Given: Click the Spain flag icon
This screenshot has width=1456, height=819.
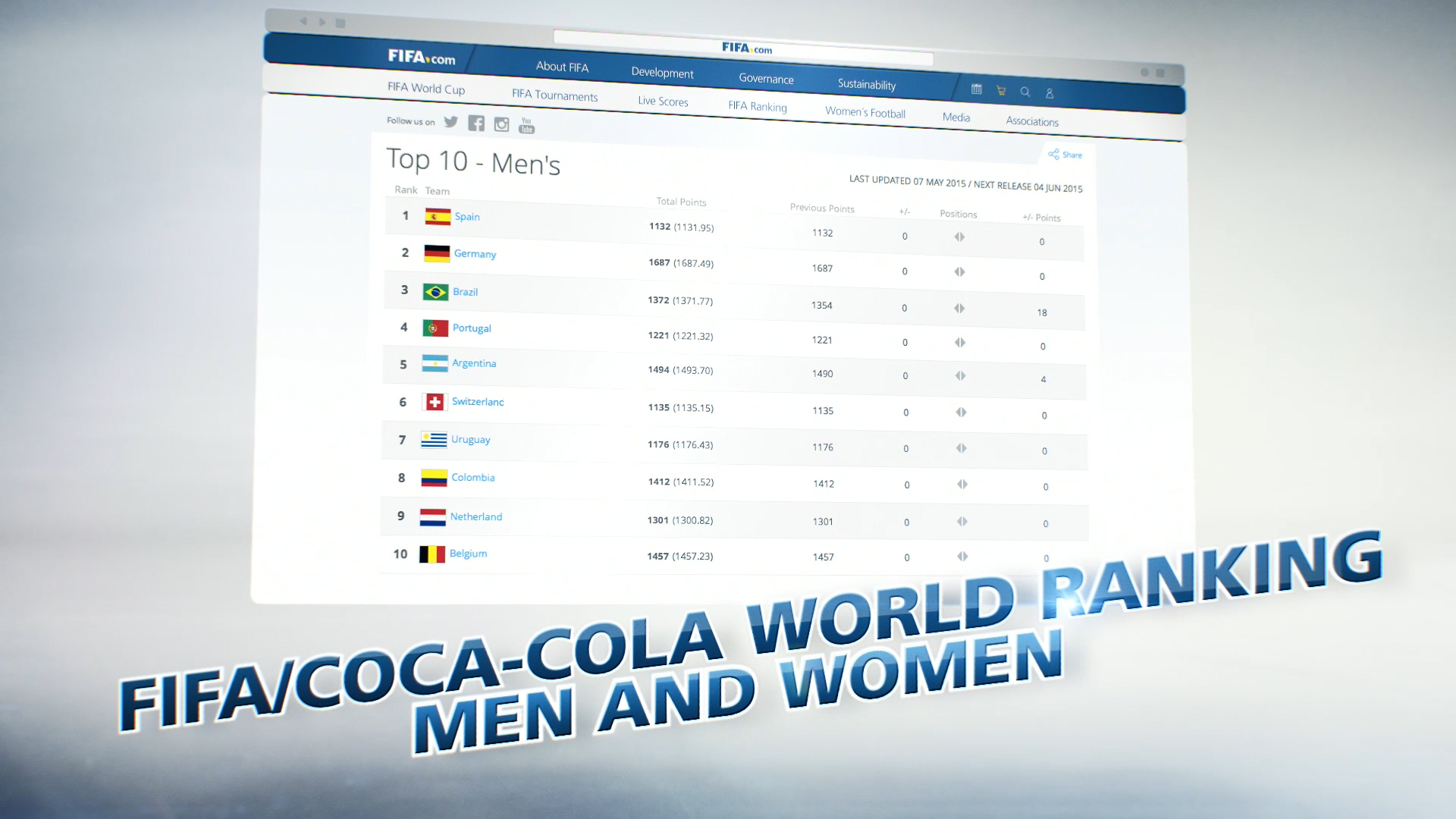Looking at the screenshot, I should (438, 217).
